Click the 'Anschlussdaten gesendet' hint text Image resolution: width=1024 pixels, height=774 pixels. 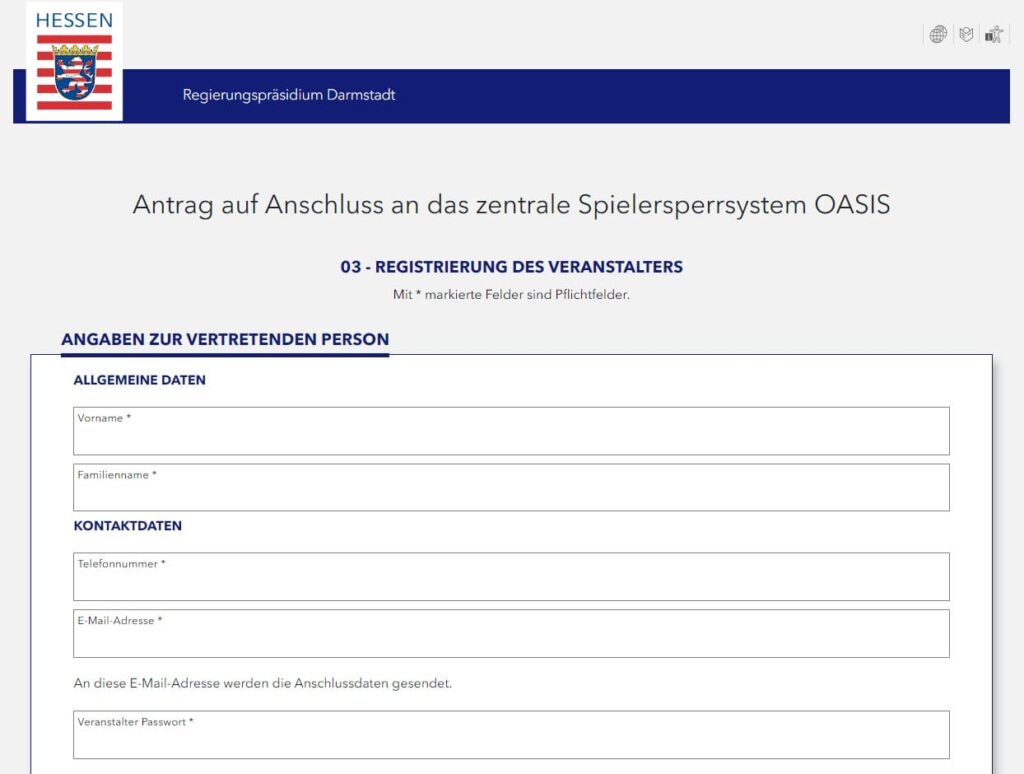(x=263, y=683)
